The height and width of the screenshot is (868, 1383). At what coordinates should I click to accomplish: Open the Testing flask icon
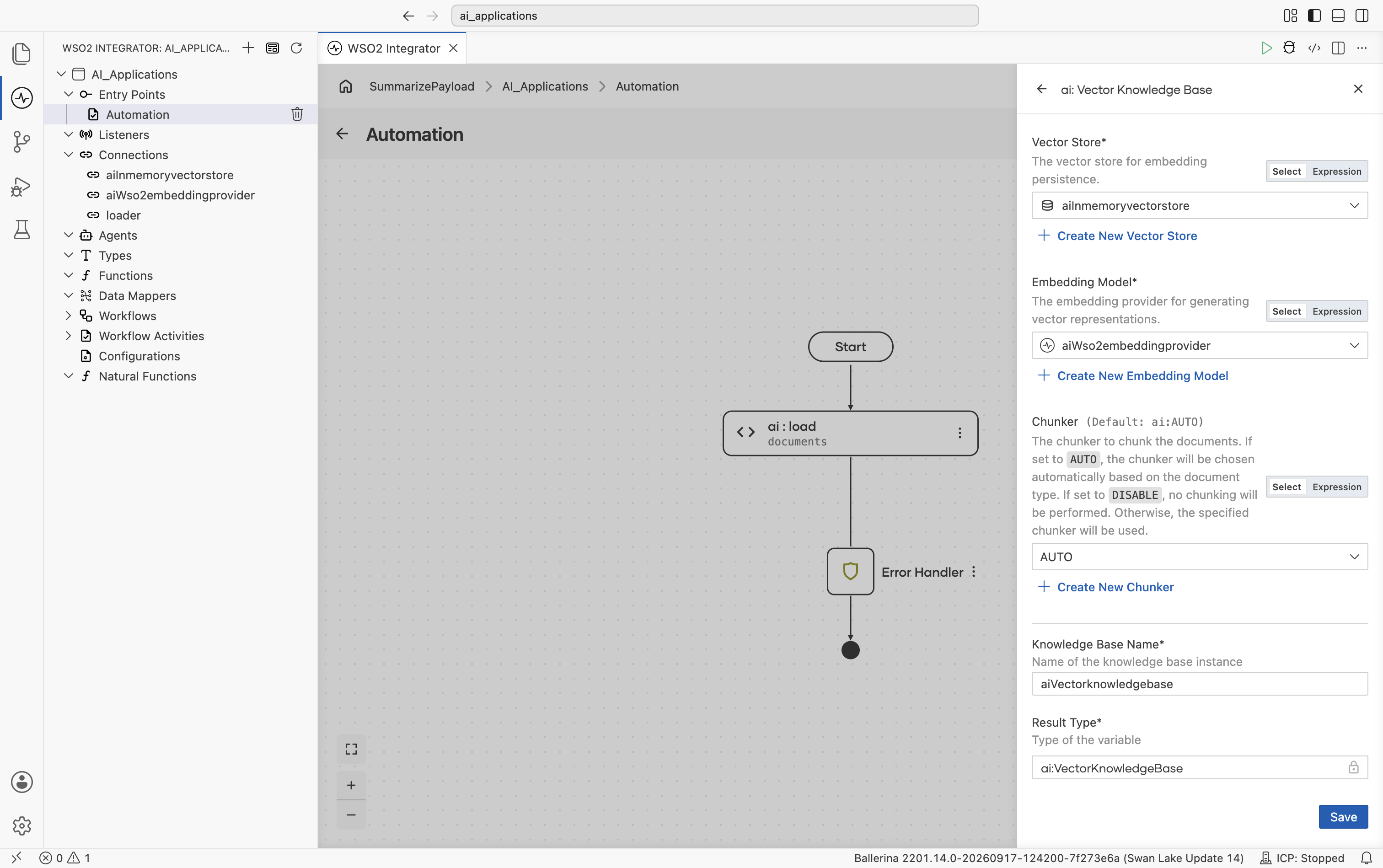click(x=22, y=230)
